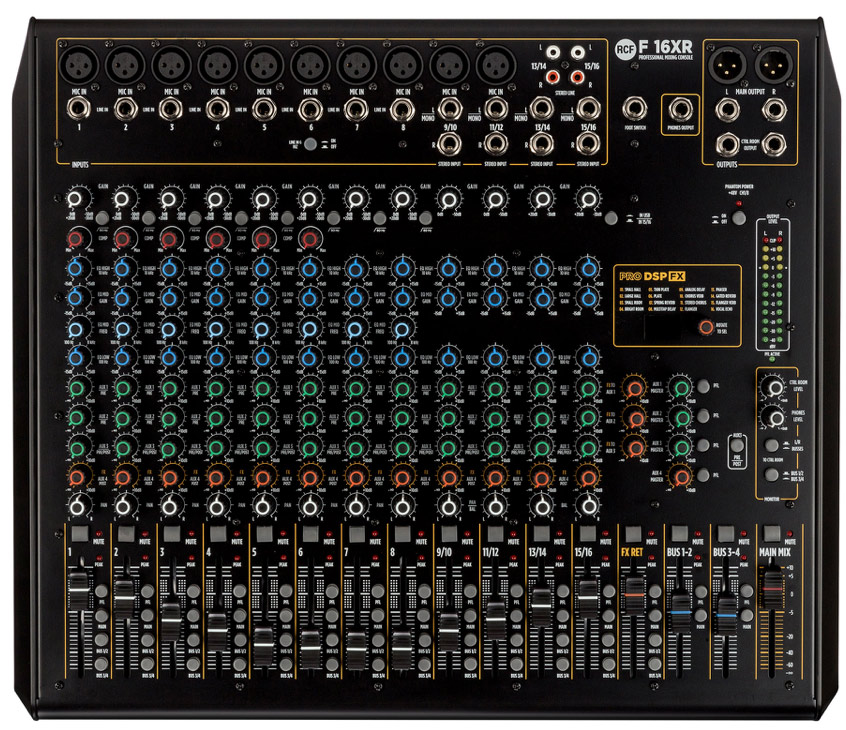Click the CTRL ROOM LEVEL knob

click(x=775, y=387)
